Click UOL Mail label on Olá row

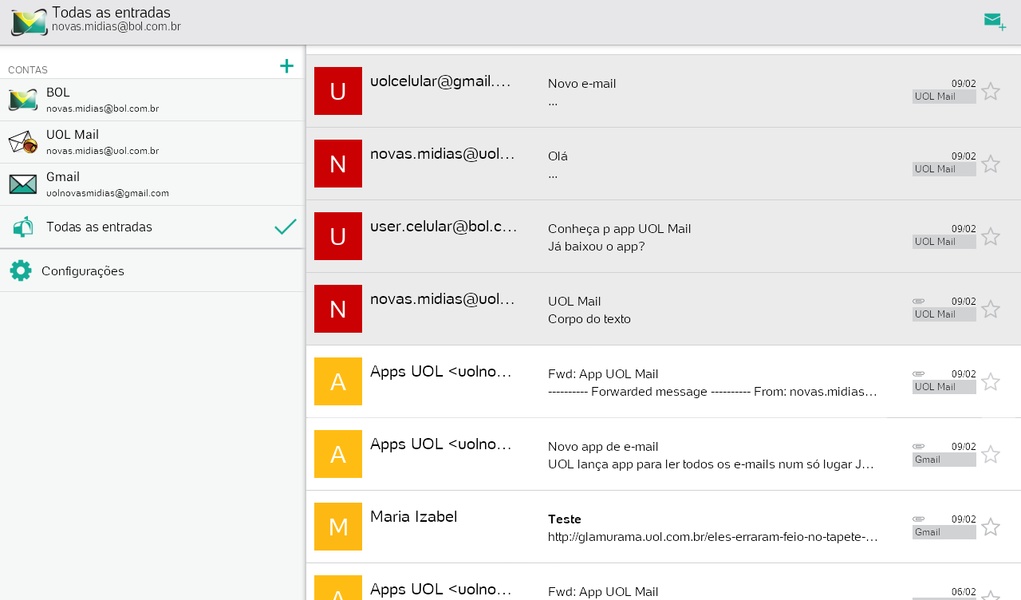(x=944, y=169)
